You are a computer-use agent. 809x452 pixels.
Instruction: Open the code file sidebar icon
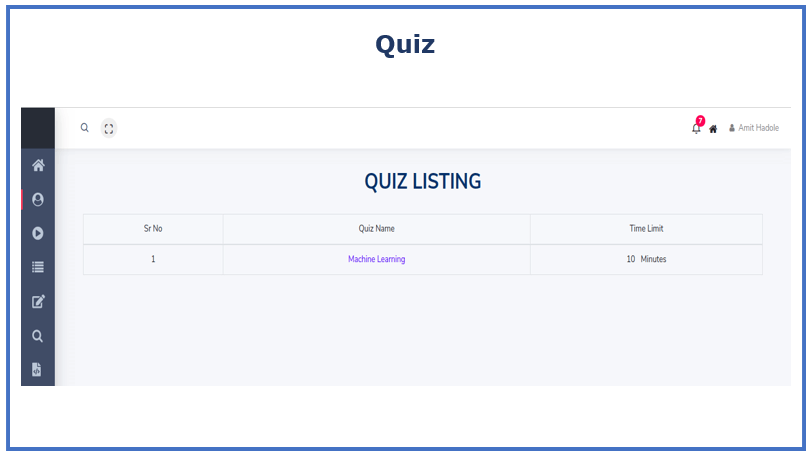coord(37,369)
